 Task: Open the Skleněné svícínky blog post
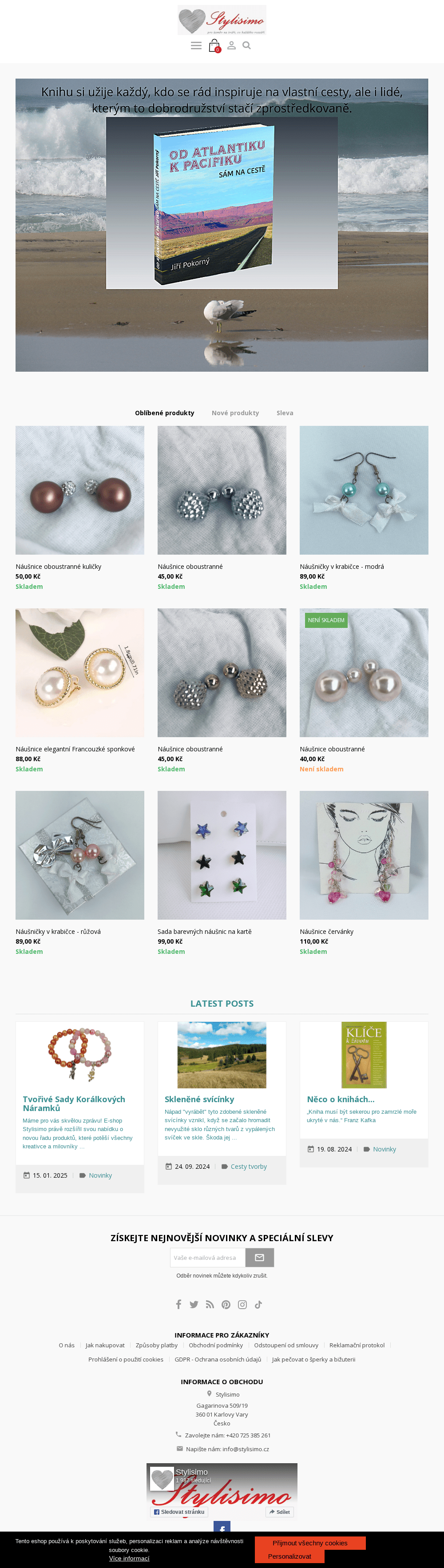point(199,1099)
